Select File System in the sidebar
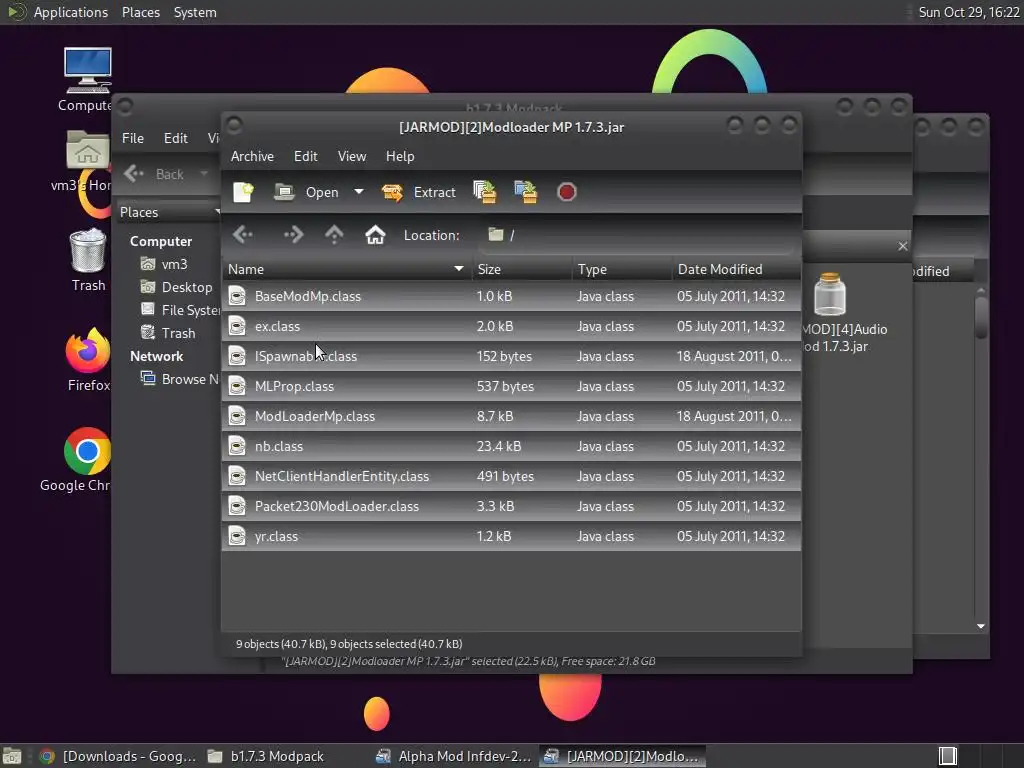The image size is (1024, 768). pyautogui.click(x=180, y=310)
